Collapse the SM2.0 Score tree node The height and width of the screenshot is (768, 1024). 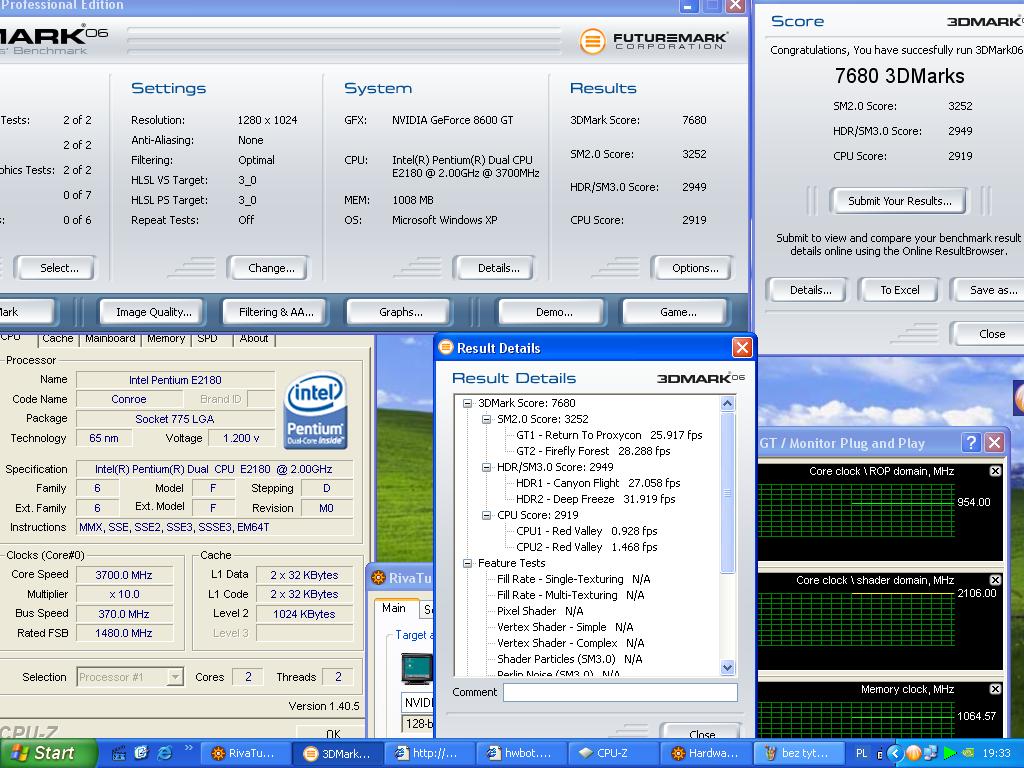[x=487, y=419]
